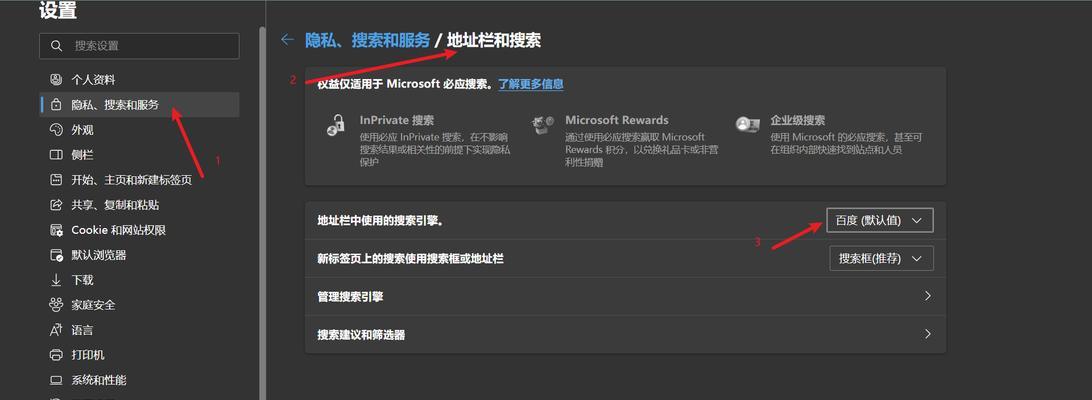Click the 个人资料 profile icon
The height and width of the screenshot is (400, 1092).
coord(56,79)
